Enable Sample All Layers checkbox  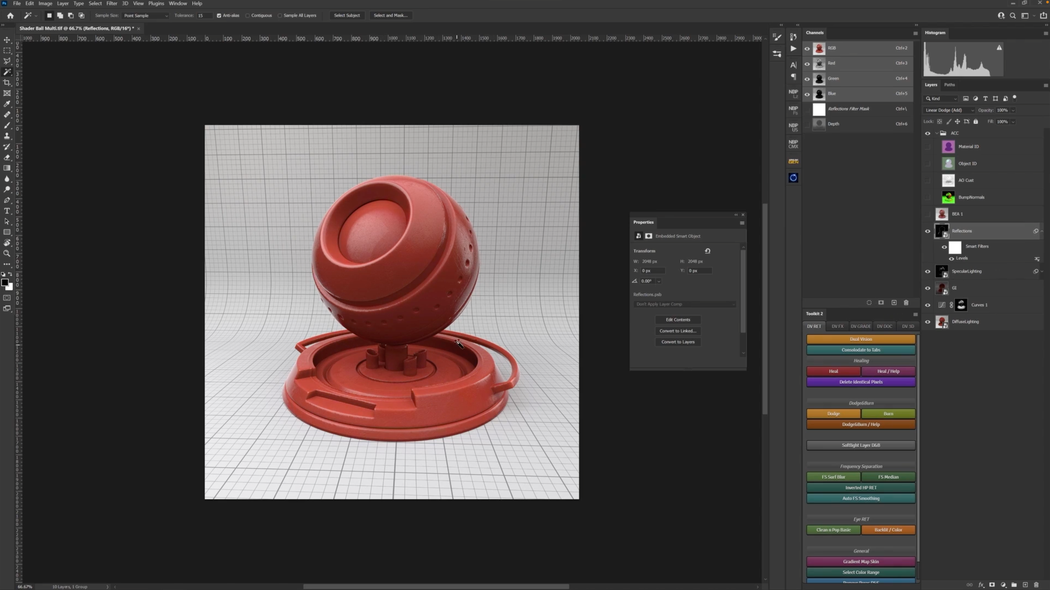coord(280,15)
